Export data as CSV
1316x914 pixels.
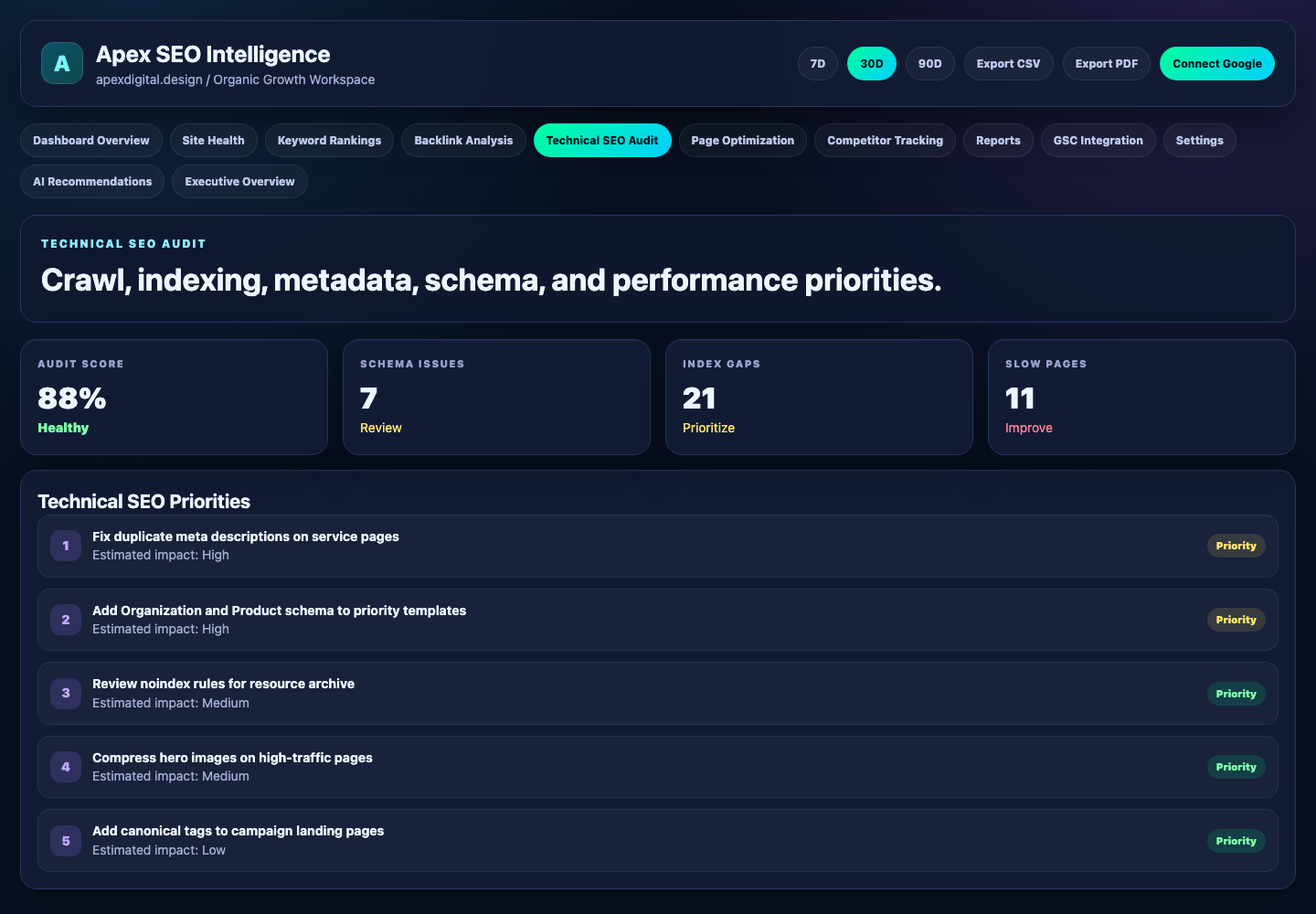point(1009,64)
